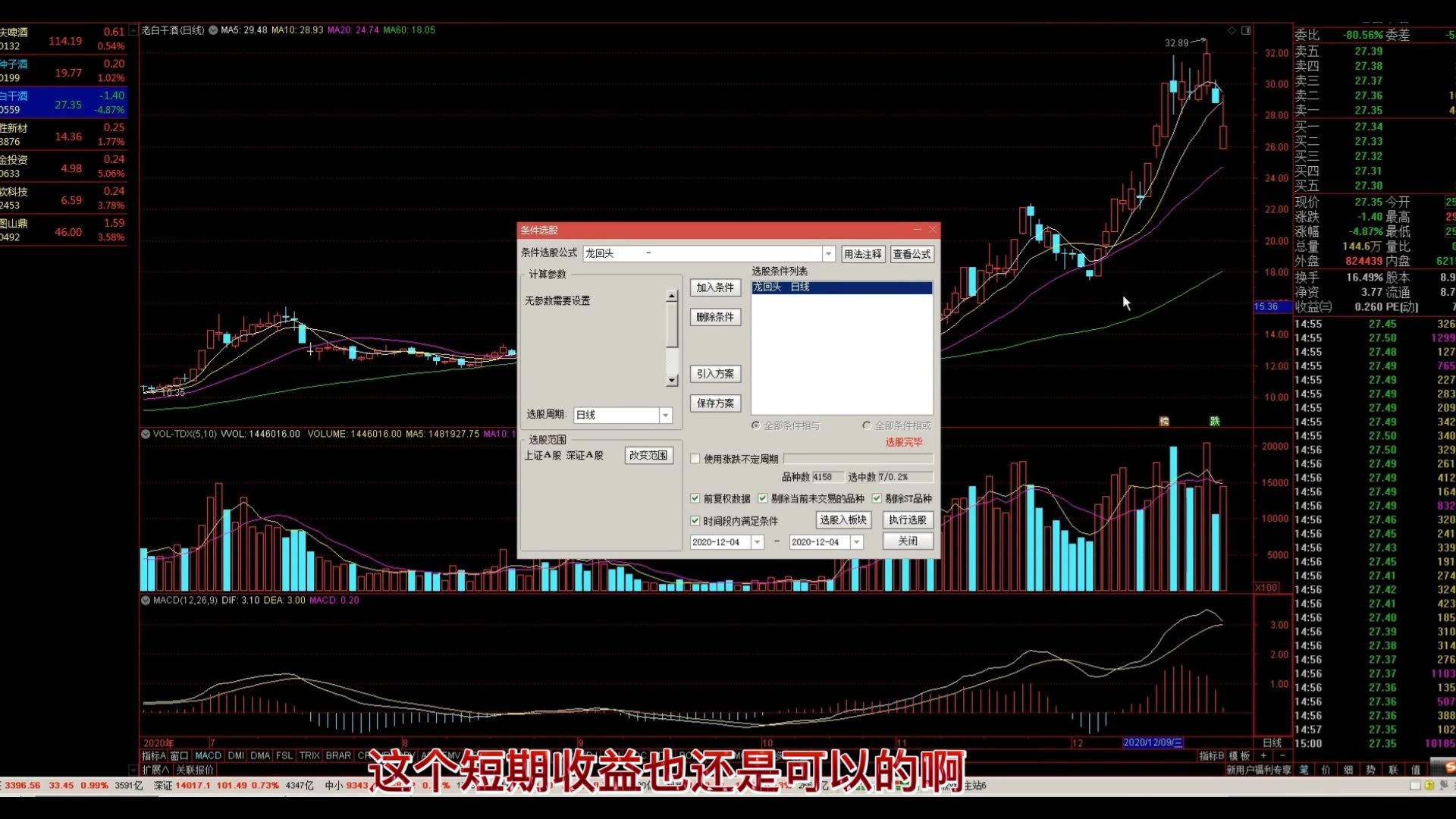The image size is (1456, 819).
Task: Click the 值 icon in bottom-right toolbar
Action: click(x=1416, y=770)
